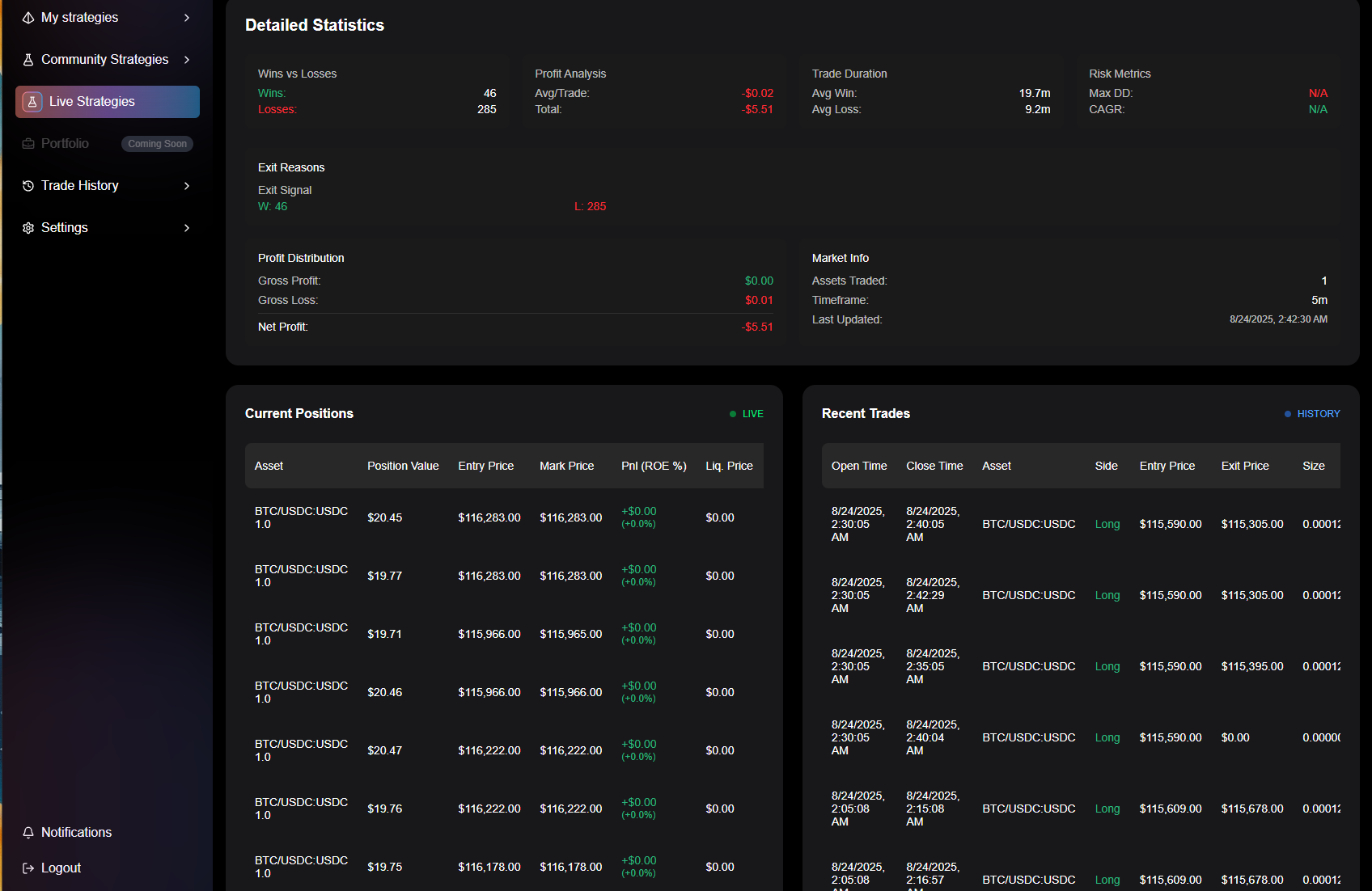Click the Close Time column header
The image size is (1372, 891).
934,466
